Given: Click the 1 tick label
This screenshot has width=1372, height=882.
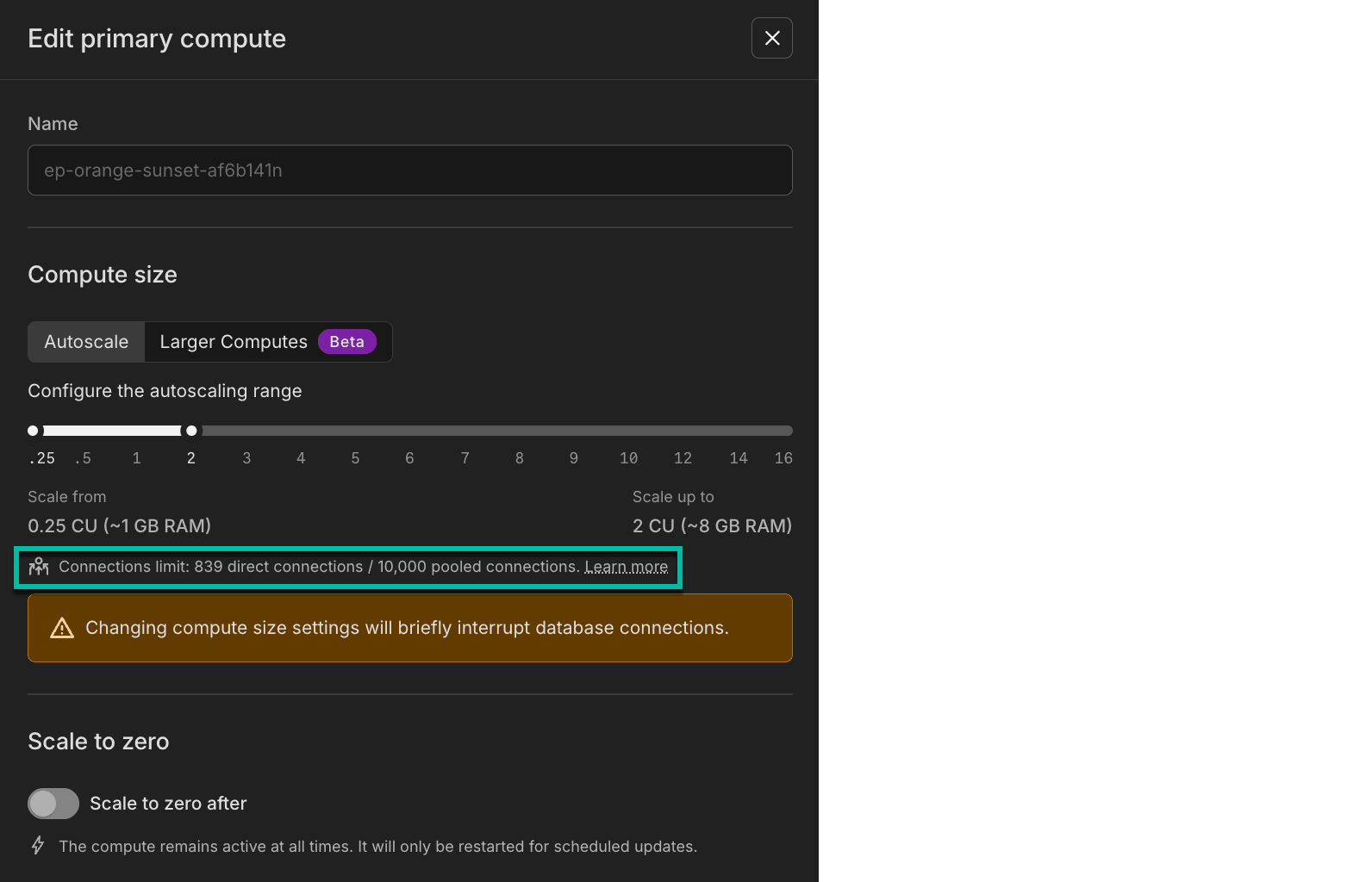Looking at the screenshot, I should [136, 458].
